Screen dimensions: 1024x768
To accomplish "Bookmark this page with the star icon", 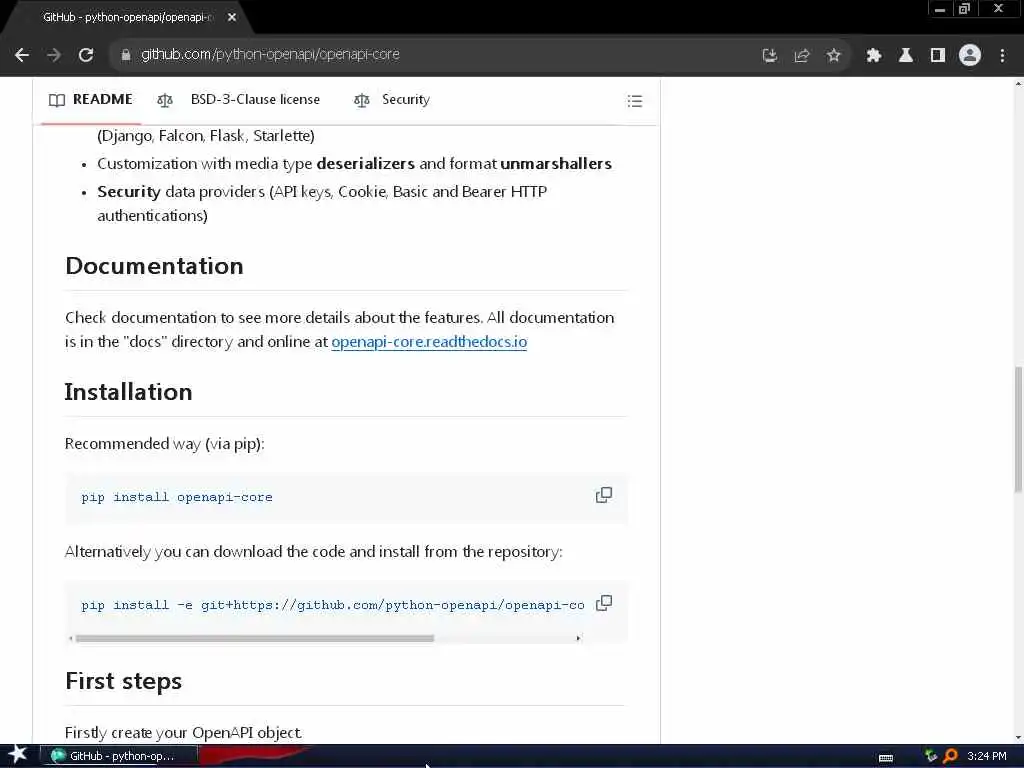I will click(x=833, y=56).
